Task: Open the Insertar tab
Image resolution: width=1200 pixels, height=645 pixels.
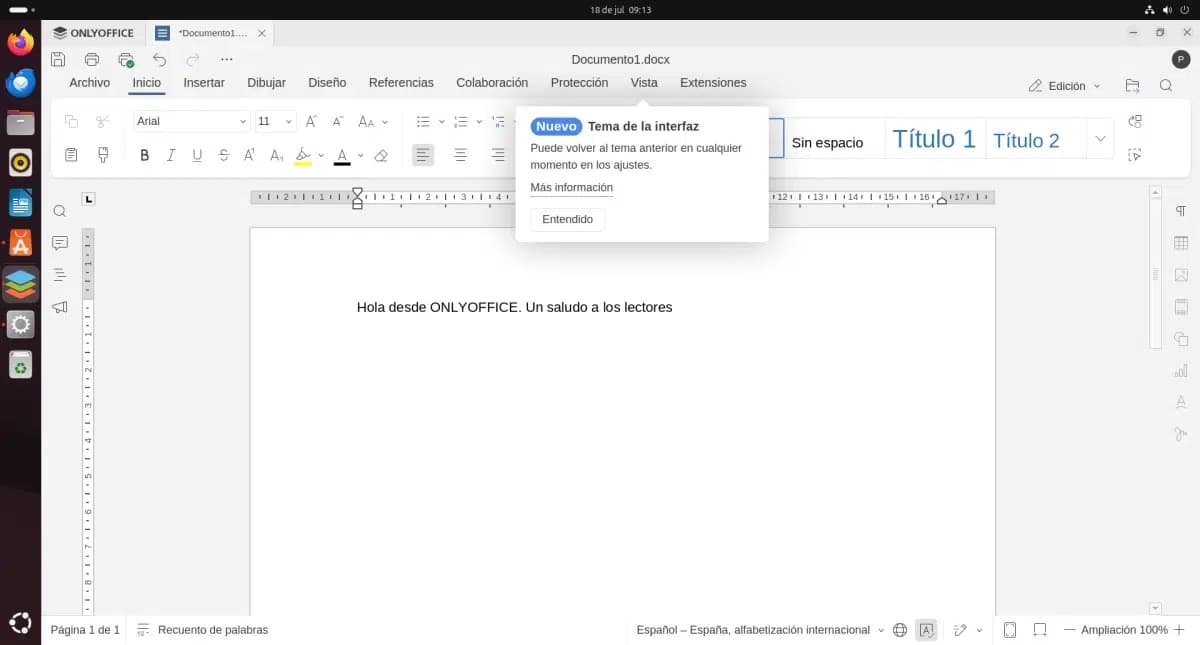Action: (x=204, y=83)
